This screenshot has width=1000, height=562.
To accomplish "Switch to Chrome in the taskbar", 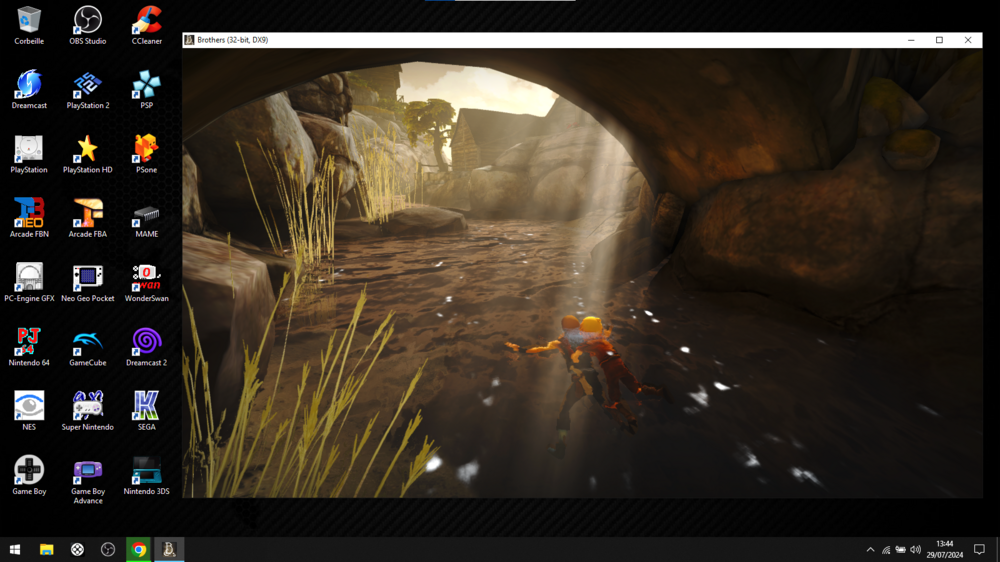I will pyautogui.click(x=139, y=549).
